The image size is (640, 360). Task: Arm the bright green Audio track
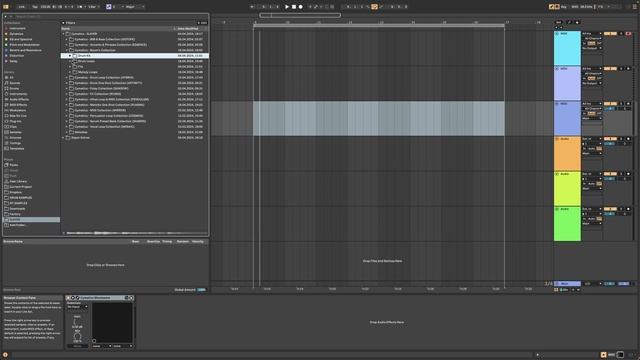tap(629, 209)
